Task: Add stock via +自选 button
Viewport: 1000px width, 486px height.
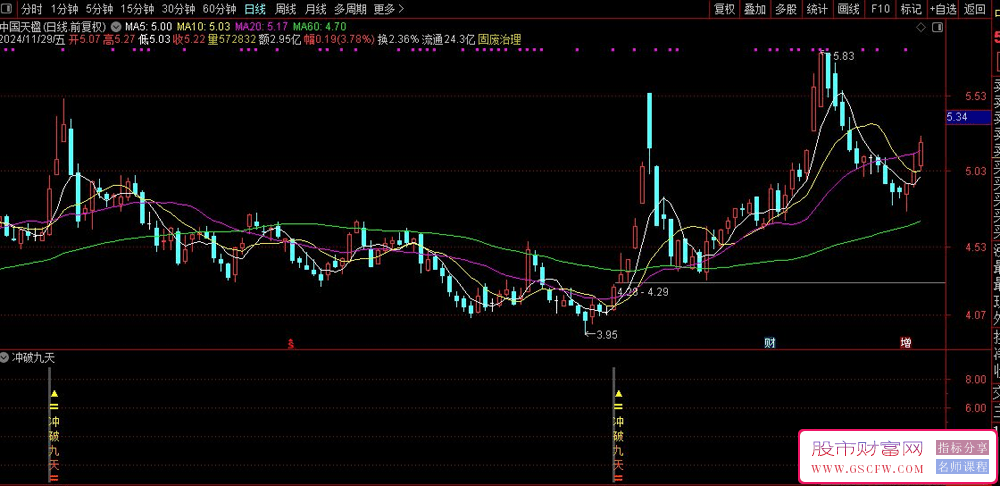Action: [943, 9]
